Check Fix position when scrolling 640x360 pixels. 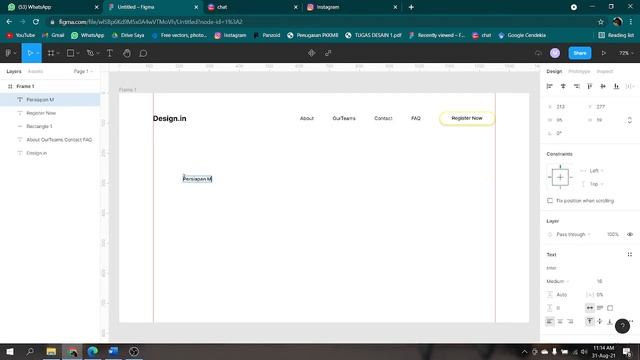[550, 200]
